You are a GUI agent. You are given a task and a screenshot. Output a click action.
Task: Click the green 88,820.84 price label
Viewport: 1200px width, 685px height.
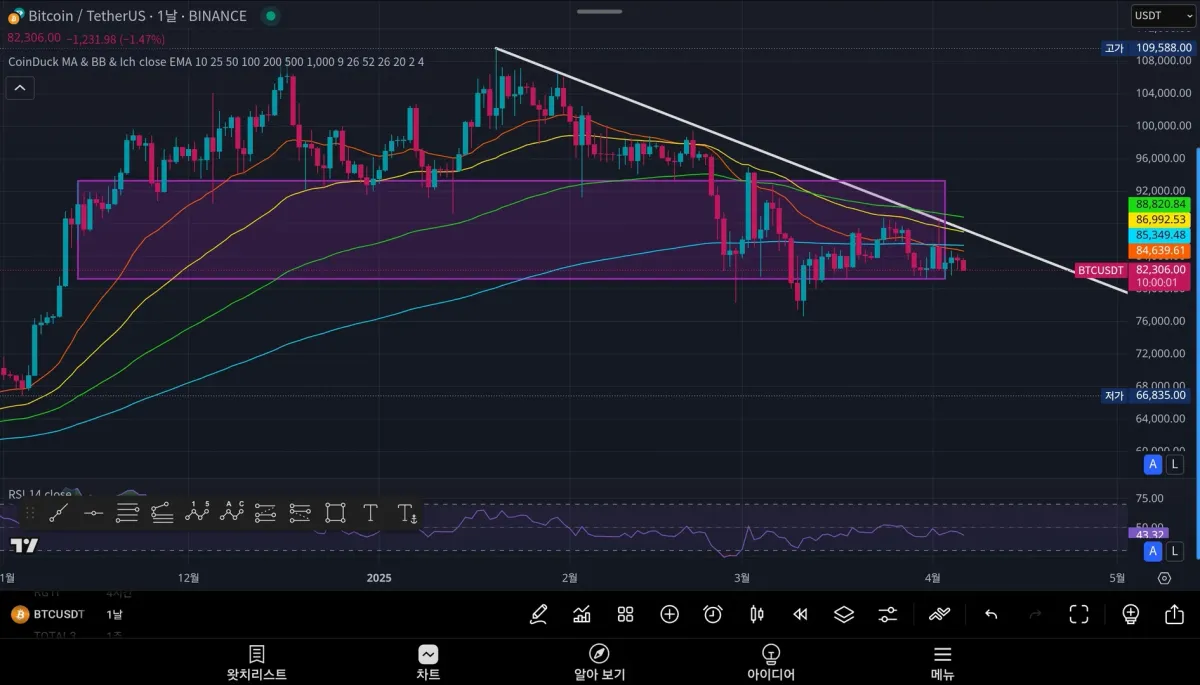pyautogui.click(x=1160, y=204)
